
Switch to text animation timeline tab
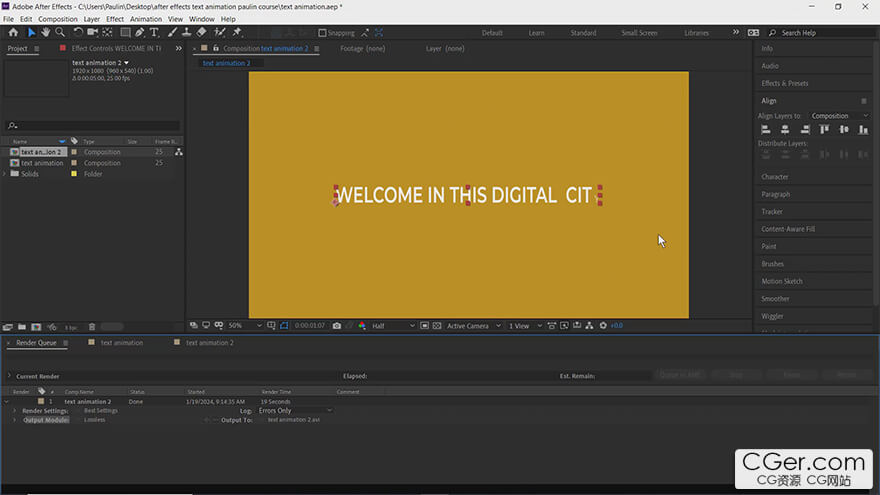(x=121, y=343)
